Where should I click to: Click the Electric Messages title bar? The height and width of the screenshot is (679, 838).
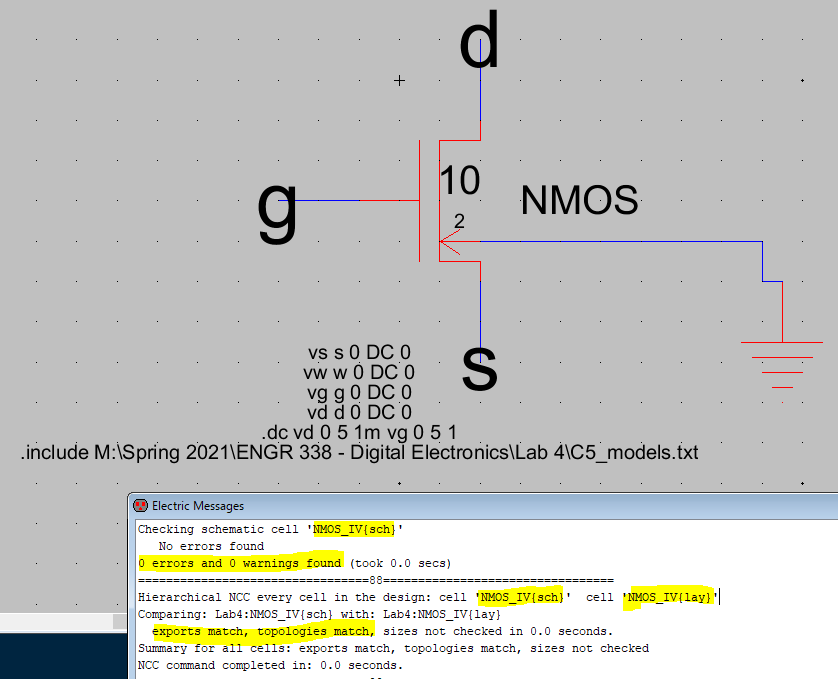480,506
